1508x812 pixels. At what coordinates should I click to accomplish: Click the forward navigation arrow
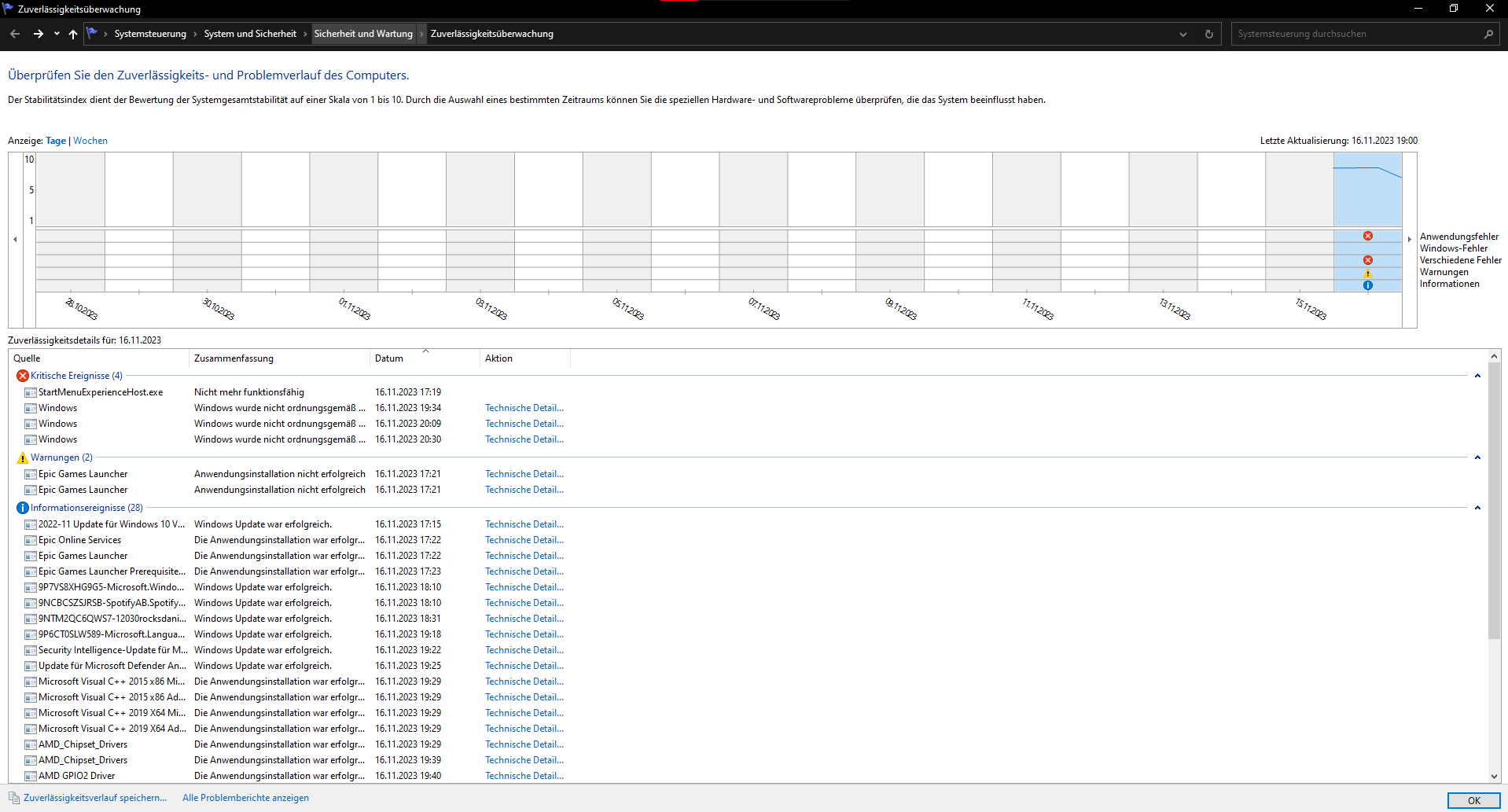pyautogui.click(x=38, y=33)
